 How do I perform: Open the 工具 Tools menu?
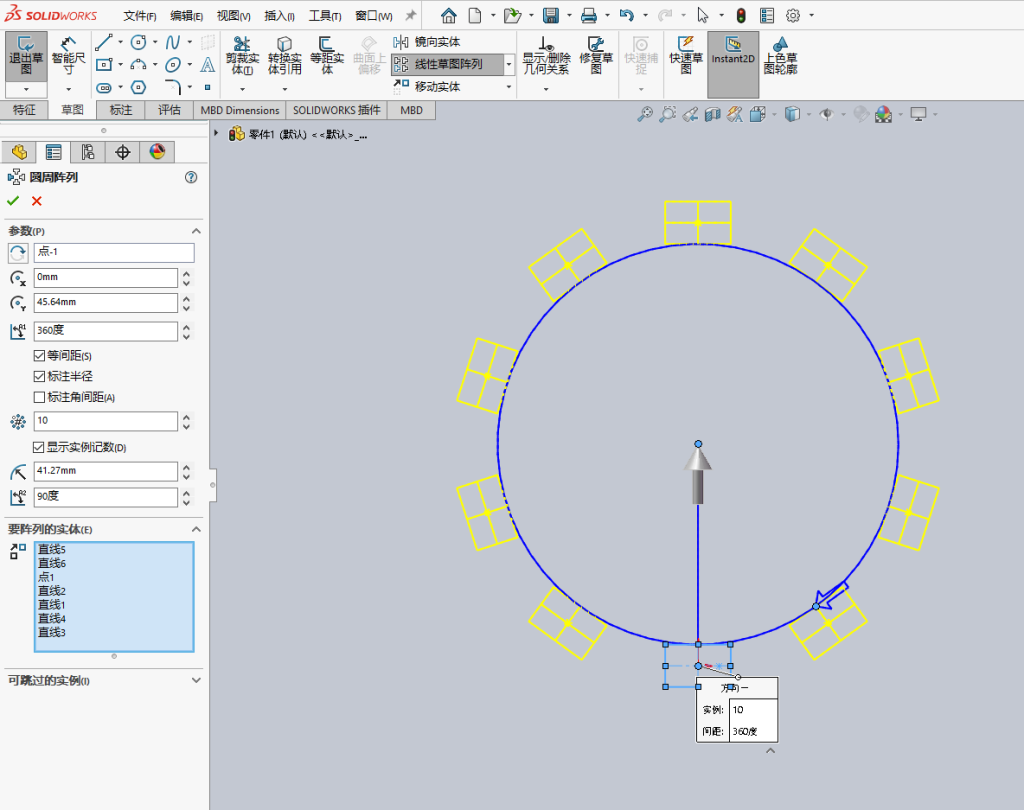(325, 16)
